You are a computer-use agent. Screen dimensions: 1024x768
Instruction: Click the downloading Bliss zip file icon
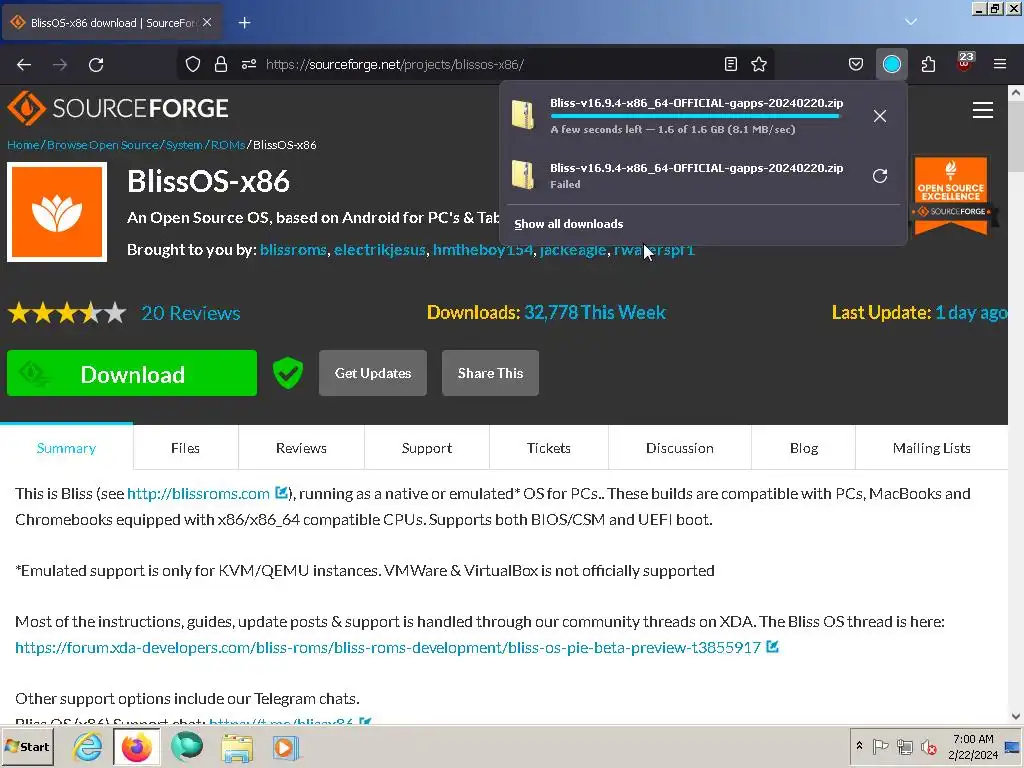(x=523, y=115)
